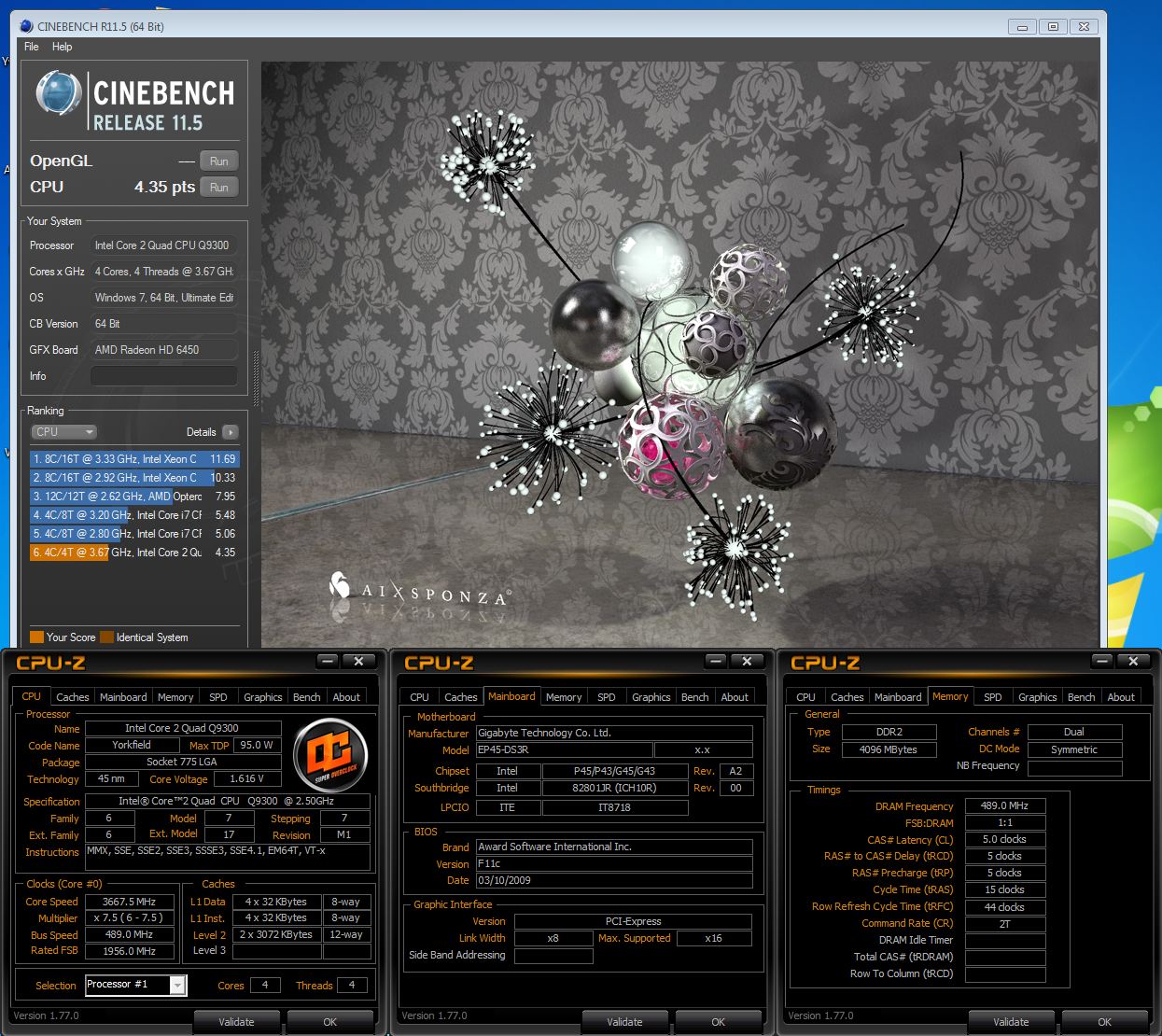The image size is (1162, 1036).
Task: Select ranking row 4 Core i7 5.48
Action: [x=134, y=515]
